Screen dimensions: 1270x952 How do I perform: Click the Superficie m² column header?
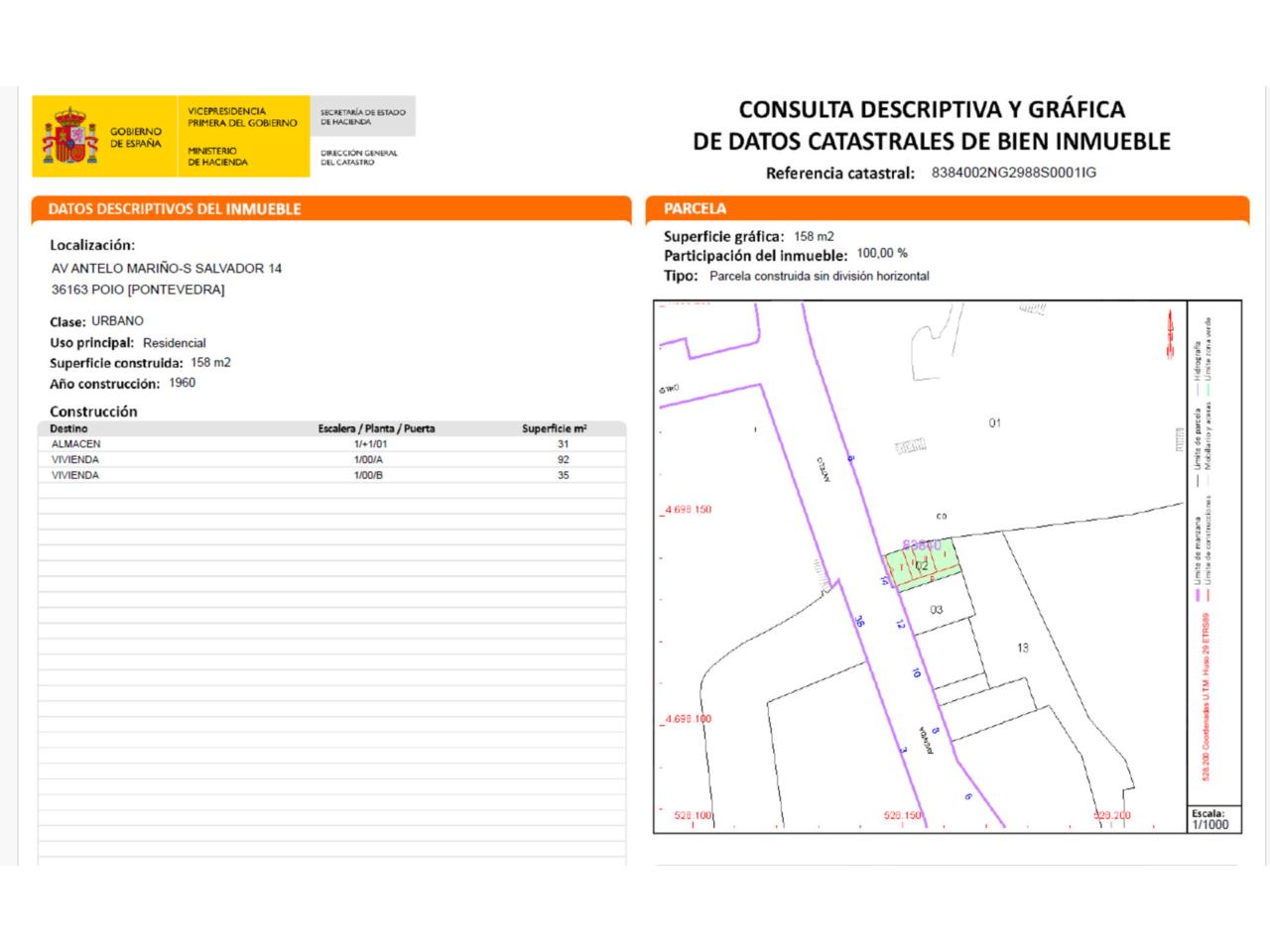(x=554, y=428)
